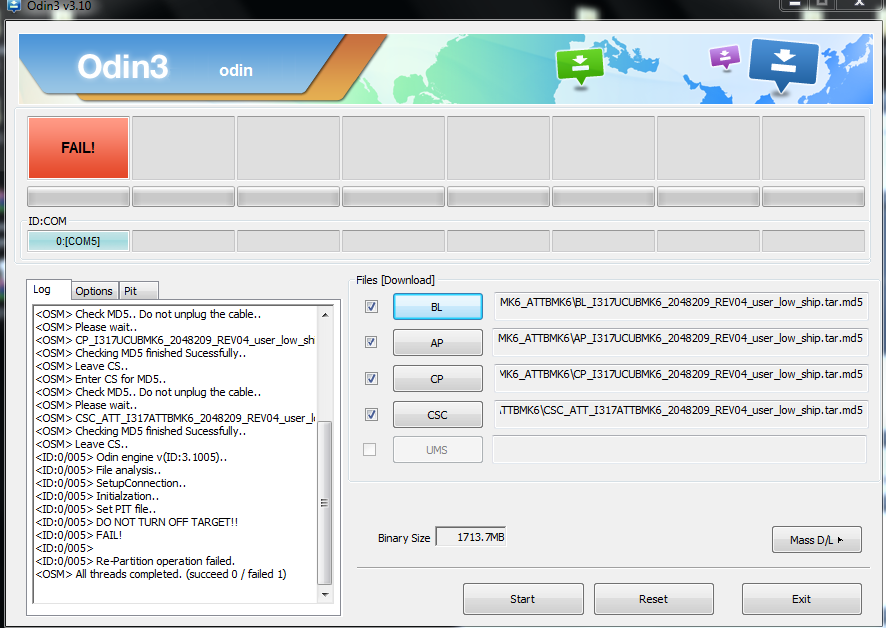
Task: Click the CSC_ATT_I317ATTBMK6 log line
Action: (x=175, y=418)
